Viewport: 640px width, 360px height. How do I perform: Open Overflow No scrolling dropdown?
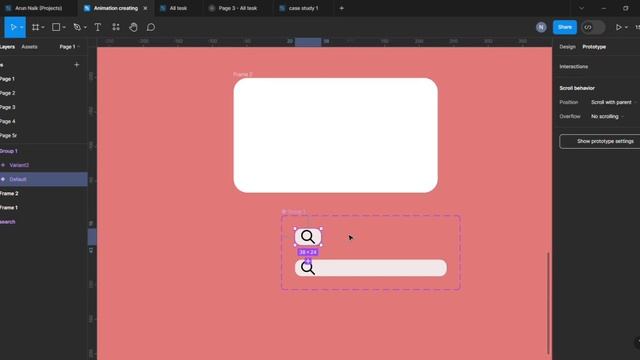[x=607, y=117]
